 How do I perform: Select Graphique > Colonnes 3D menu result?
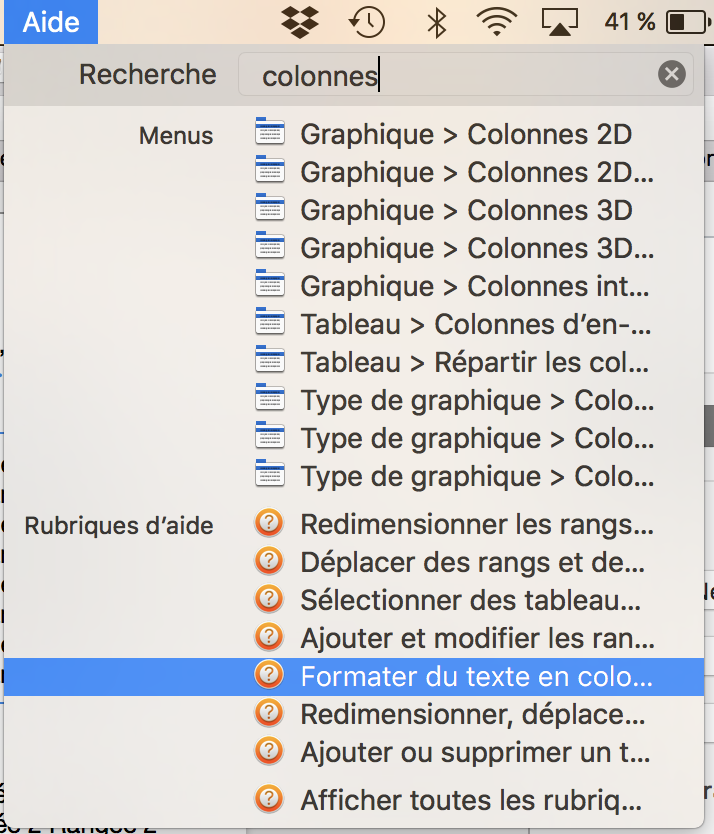(466, 210)
